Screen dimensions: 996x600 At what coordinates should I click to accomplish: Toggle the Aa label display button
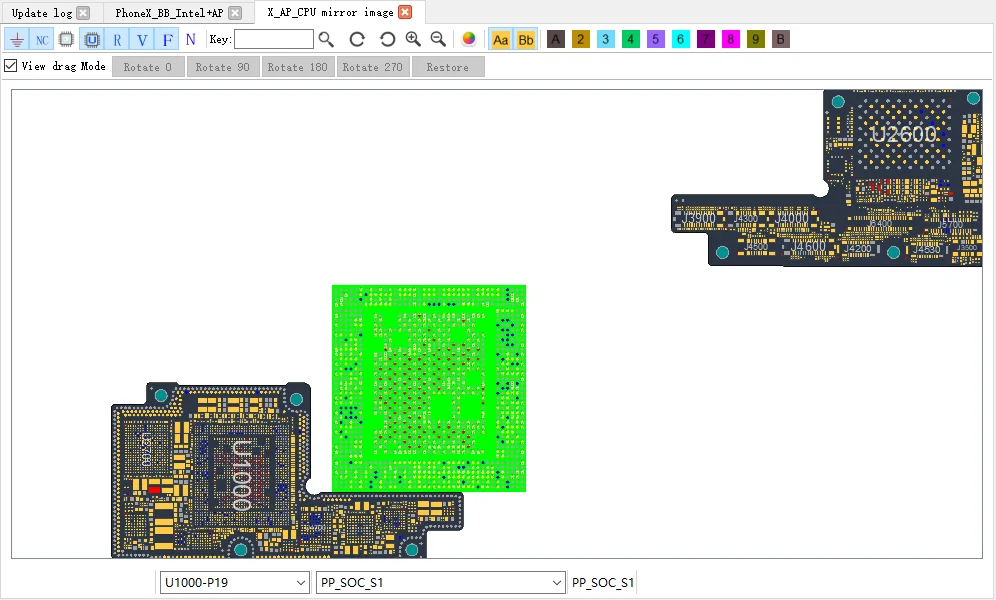[501, 40]
